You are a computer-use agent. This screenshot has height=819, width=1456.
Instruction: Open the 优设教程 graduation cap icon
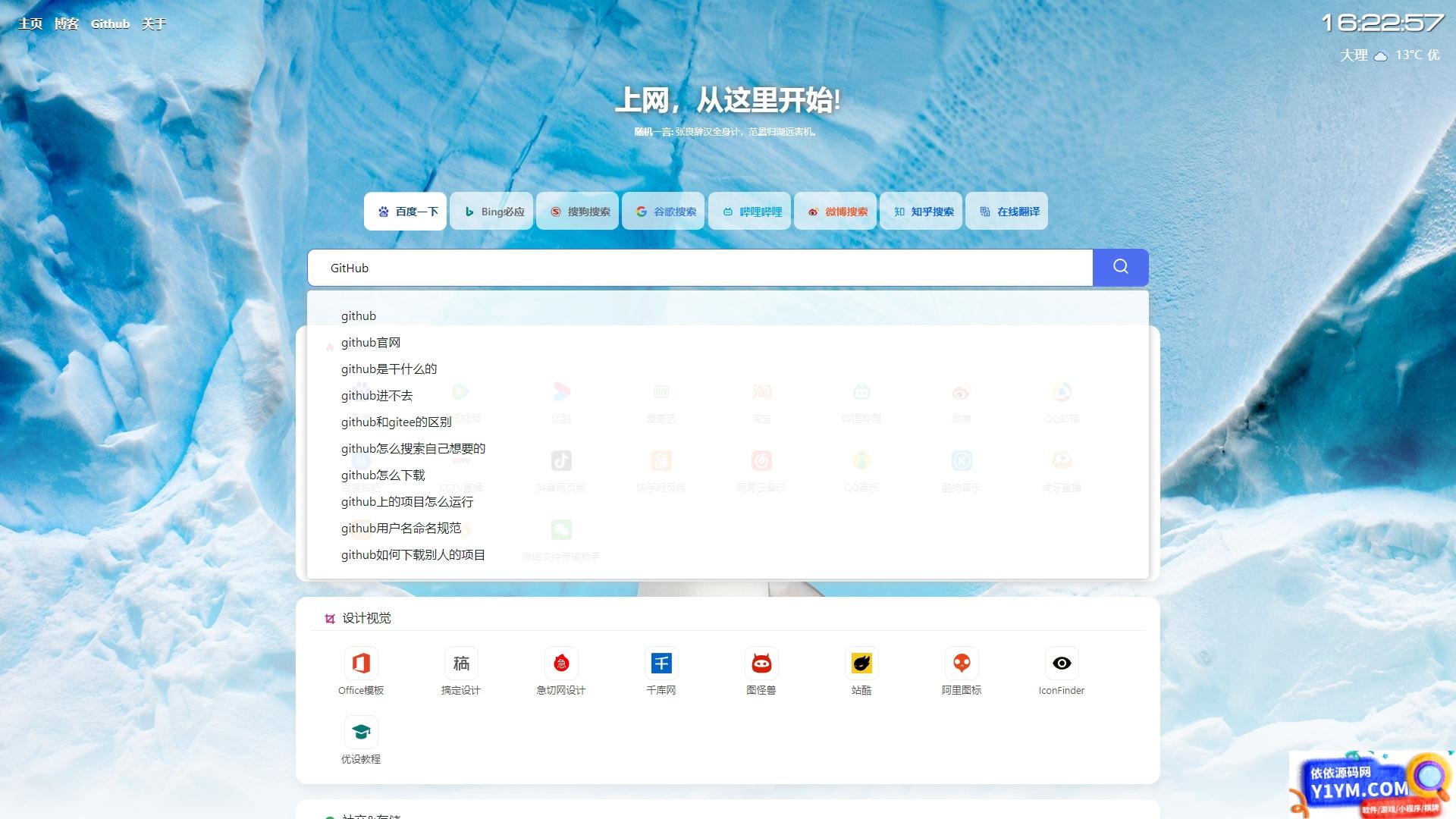[x=361, y=733]
